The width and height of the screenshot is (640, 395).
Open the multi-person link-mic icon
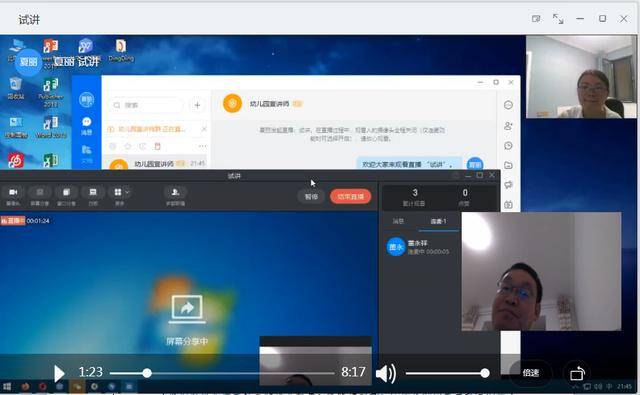[175, 195]
